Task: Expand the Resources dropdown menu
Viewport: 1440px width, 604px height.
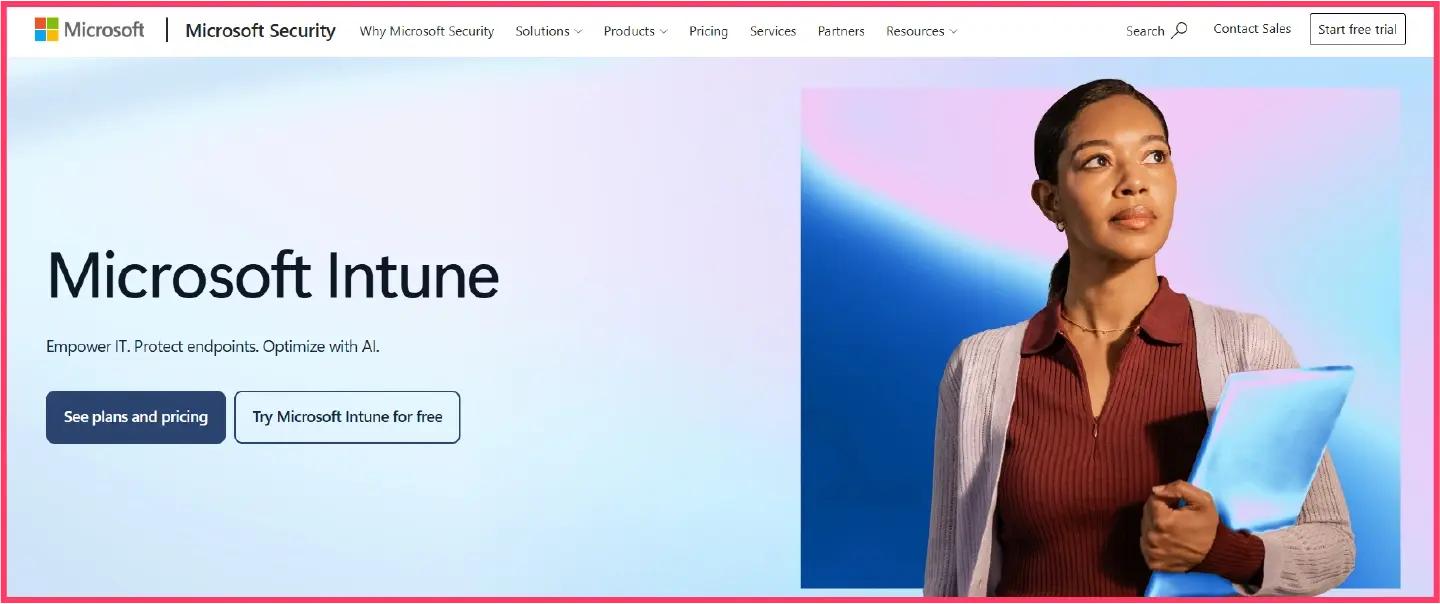Action: click(x=921, y=31)
